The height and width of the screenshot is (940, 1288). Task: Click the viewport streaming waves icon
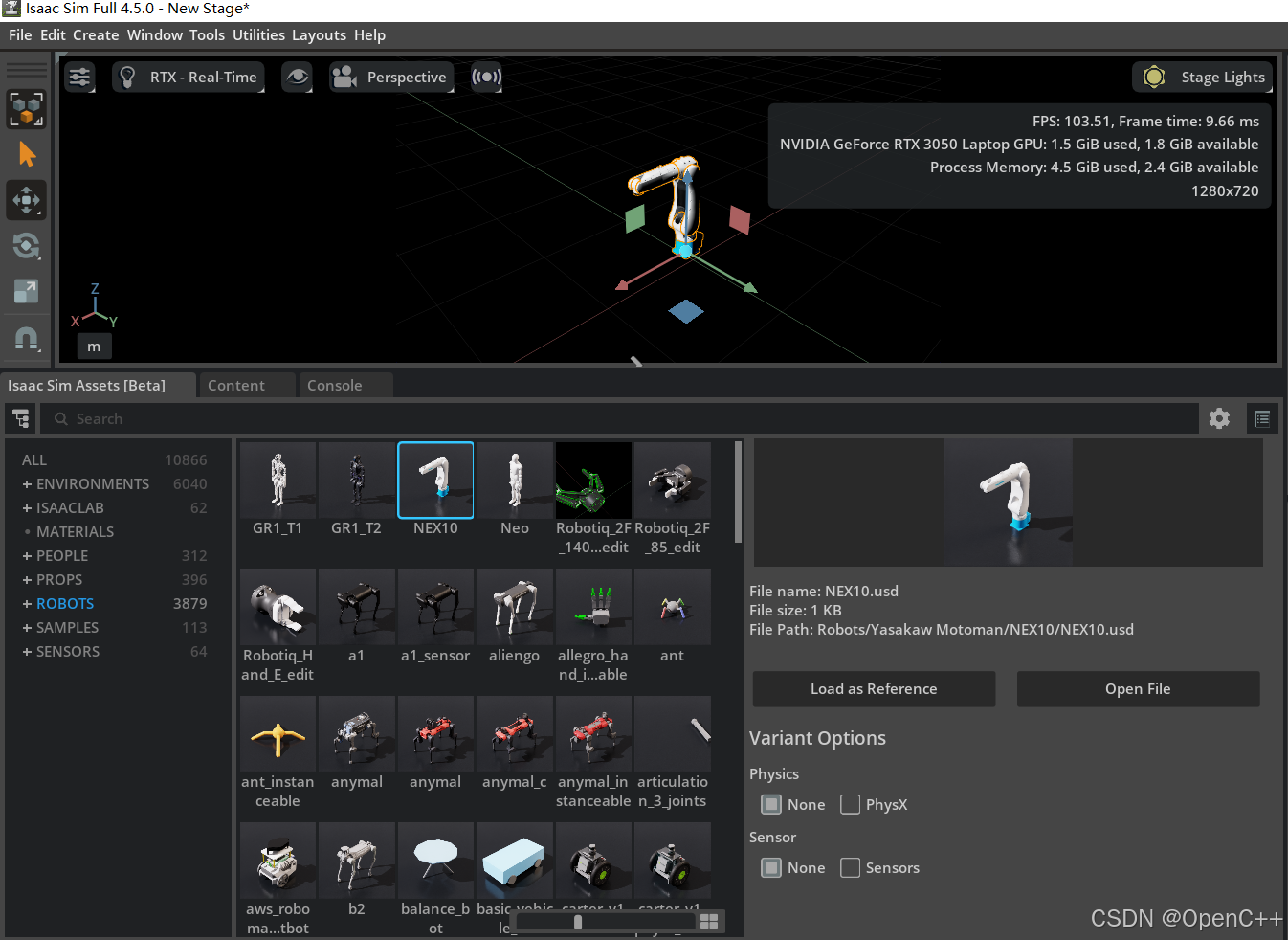(486, 78)
